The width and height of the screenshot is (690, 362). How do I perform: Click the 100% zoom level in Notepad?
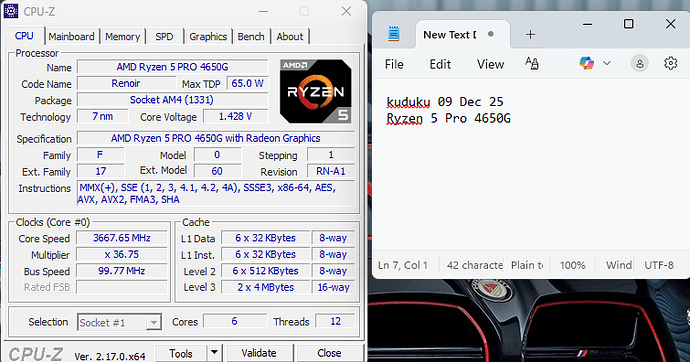pyautogui.click(x=573, y=265)
